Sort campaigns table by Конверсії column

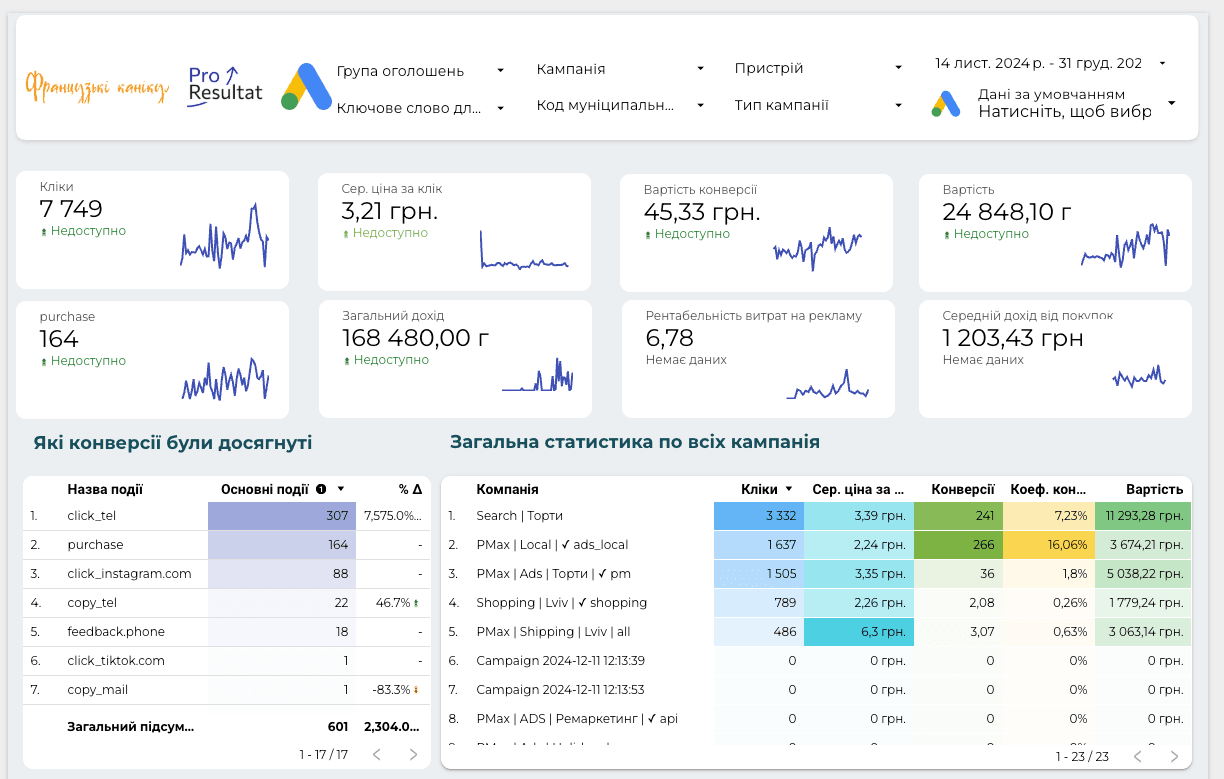point(963,490)
